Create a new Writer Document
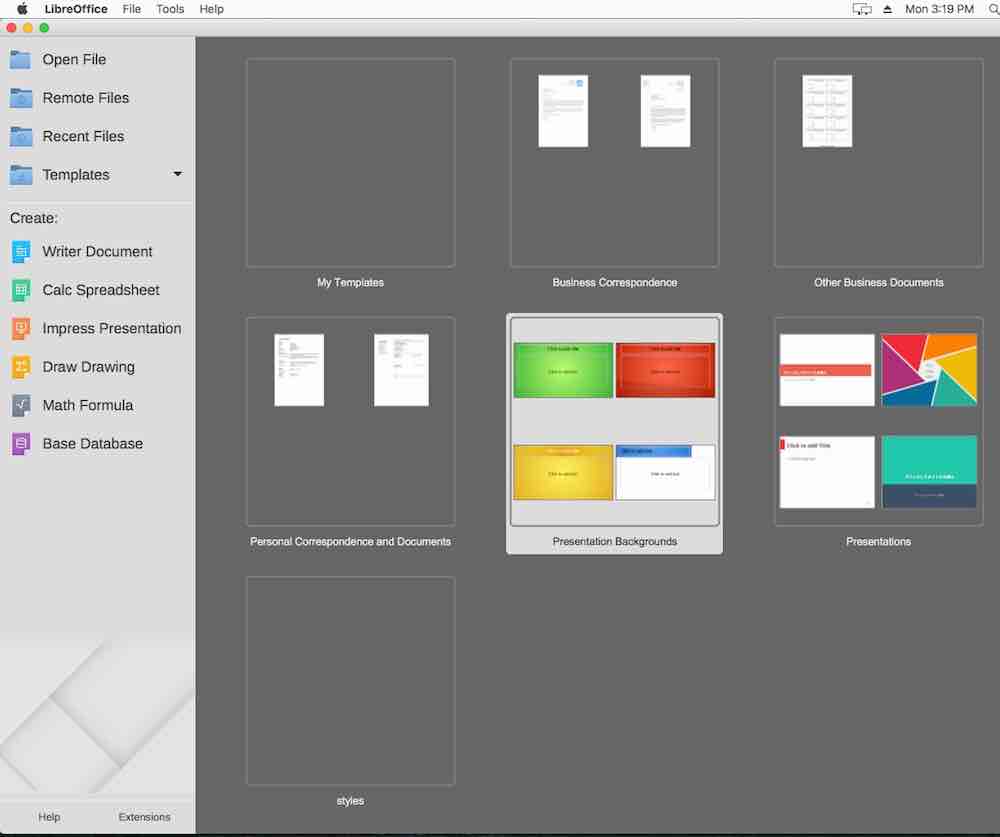Image resolution: width=1000 pixels, height=837 pixels. point(97,251)
